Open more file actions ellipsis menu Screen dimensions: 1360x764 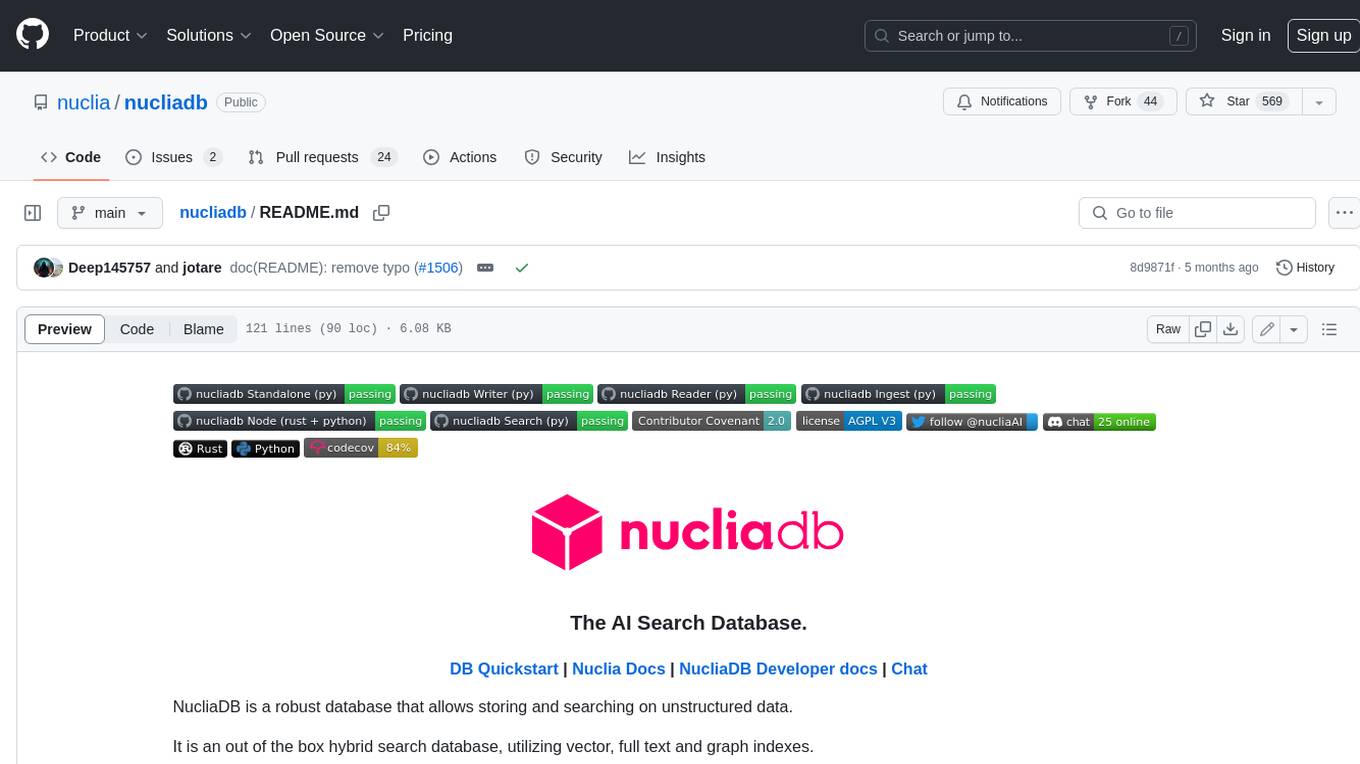tap(1345, 213)
